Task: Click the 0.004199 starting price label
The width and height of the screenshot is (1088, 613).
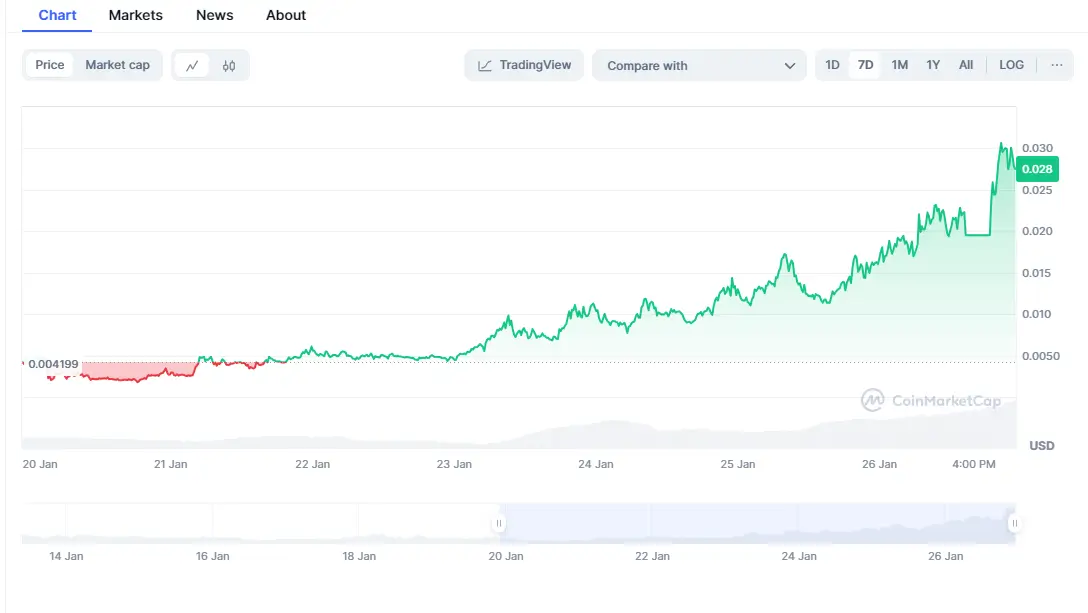Action: tap(53, 364)
